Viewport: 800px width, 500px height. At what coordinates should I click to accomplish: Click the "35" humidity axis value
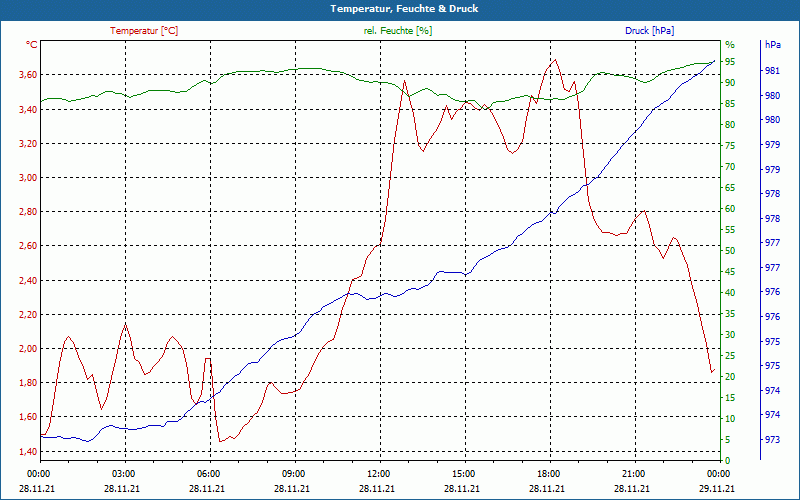tap(730, 314)
